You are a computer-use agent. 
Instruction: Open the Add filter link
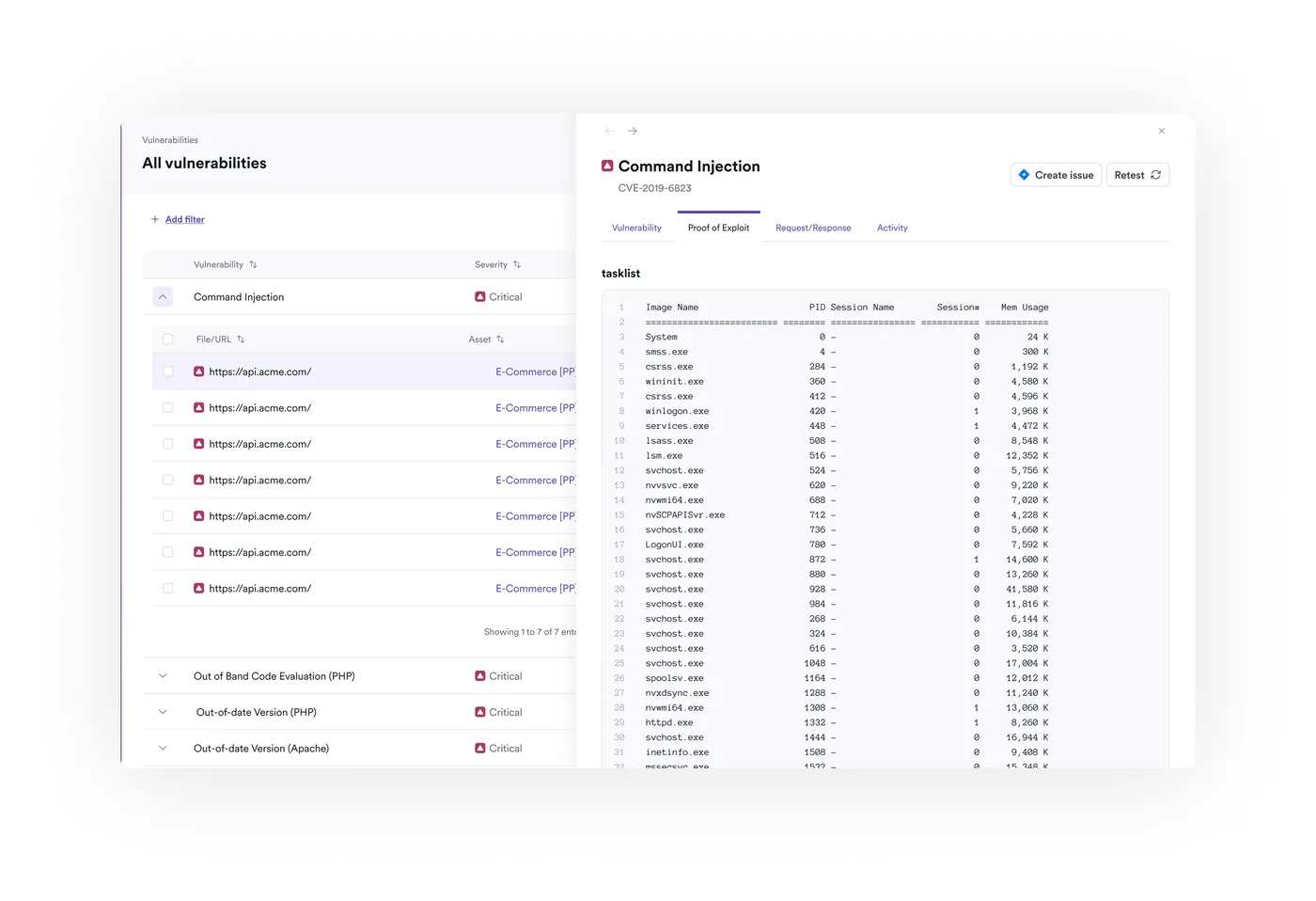tap(185, 219)
